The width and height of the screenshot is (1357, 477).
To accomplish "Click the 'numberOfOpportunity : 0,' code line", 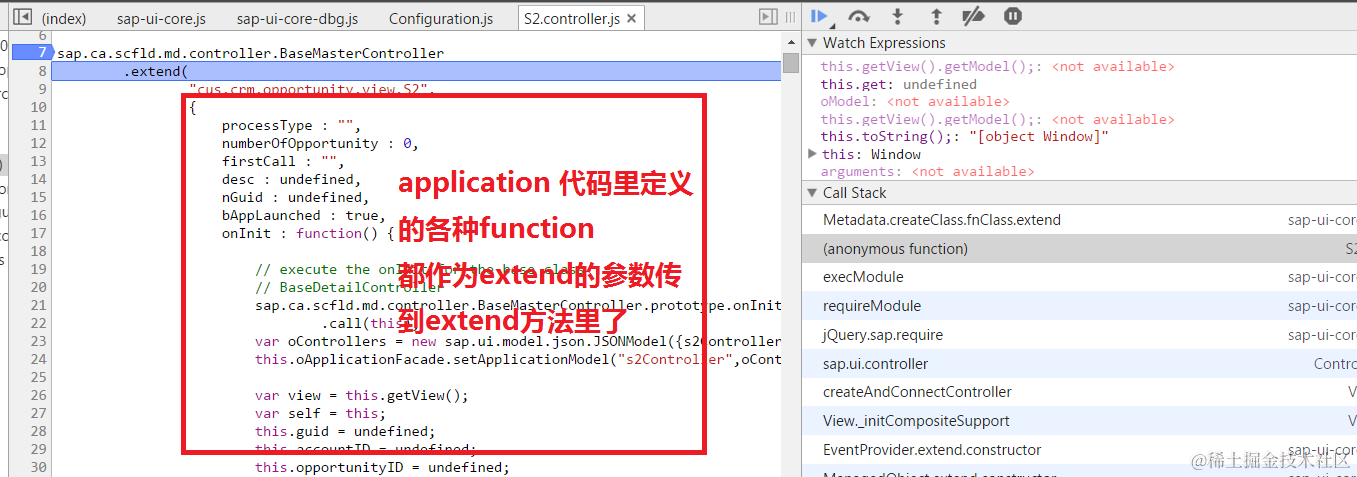I will tap(320, 143).
